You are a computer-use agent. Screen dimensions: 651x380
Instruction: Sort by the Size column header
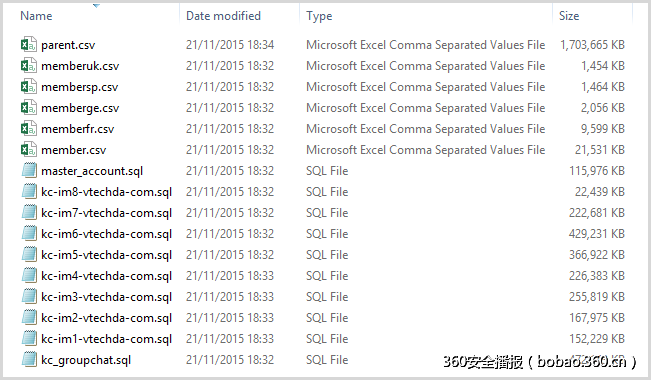point(569,16)
